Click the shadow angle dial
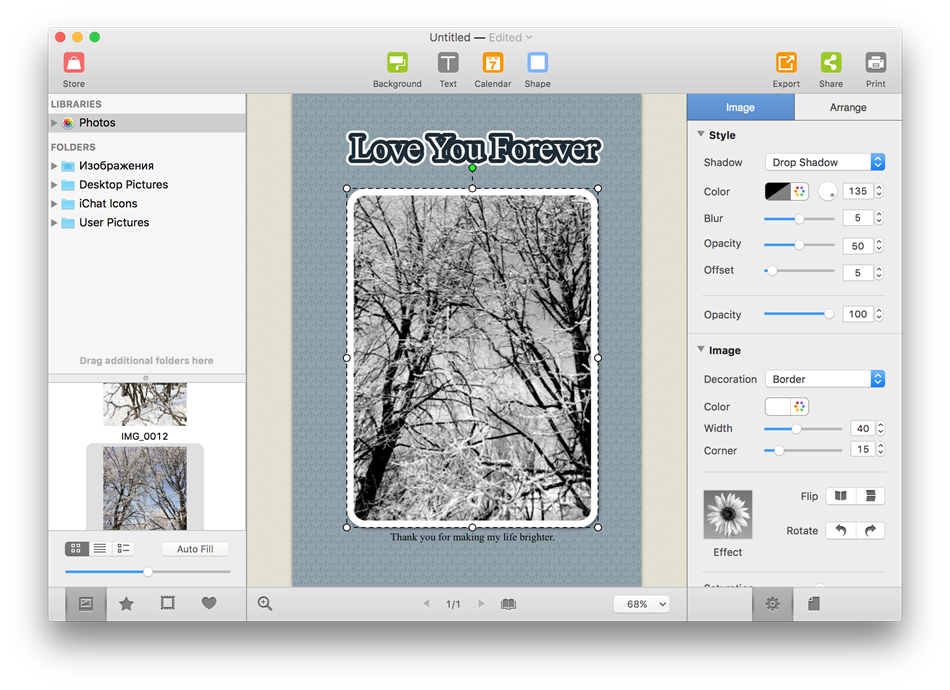 [828, 191]
